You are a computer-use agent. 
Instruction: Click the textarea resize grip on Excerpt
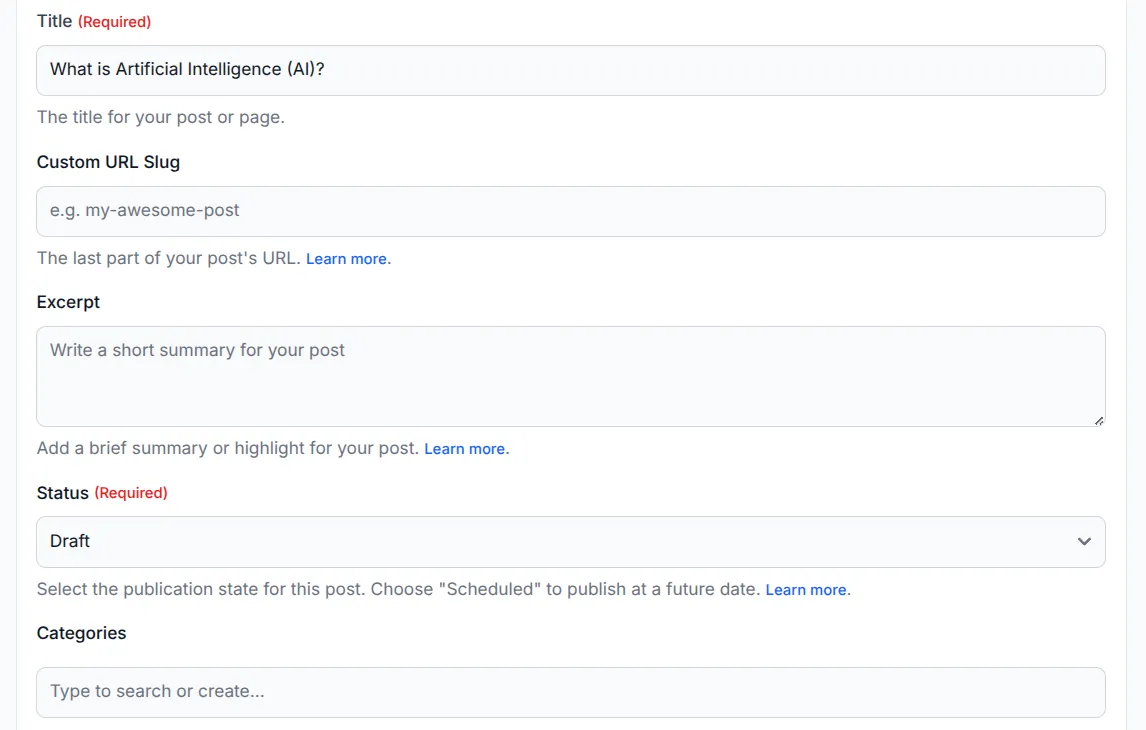click(1099, 422)
